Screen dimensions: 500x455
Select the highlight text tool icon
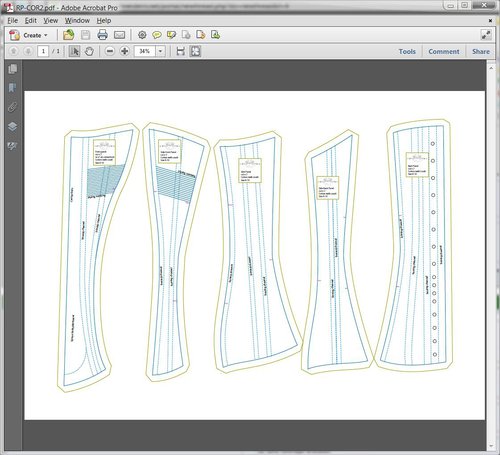[x=171, y=35]
